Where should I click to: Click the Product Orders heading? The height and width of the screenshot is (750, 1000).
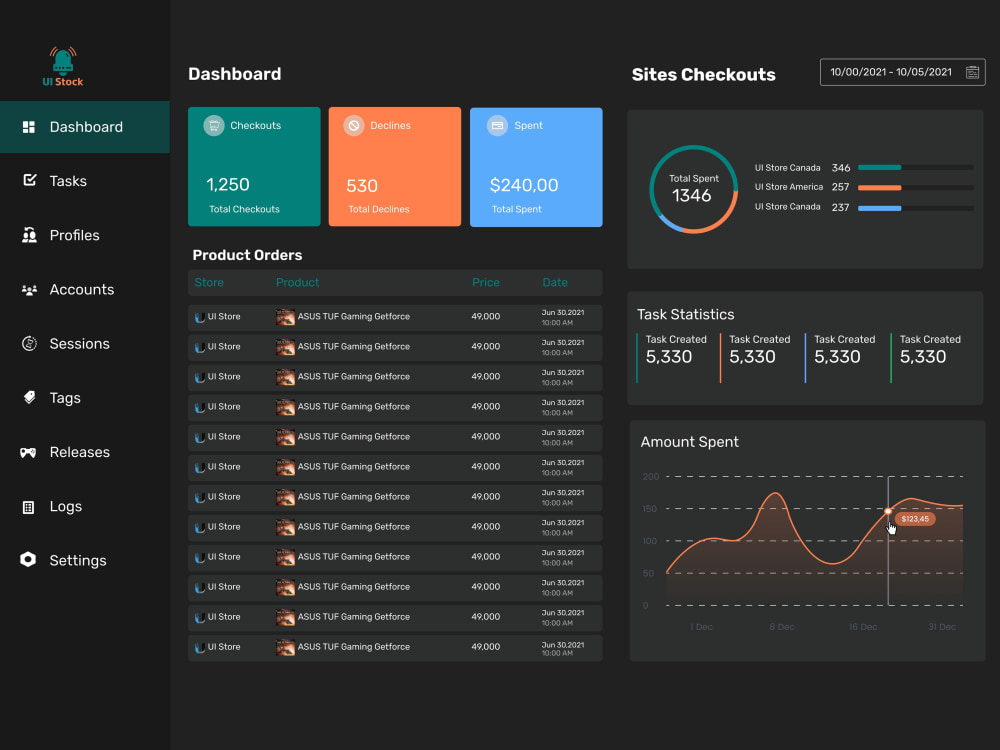(x=247, y=255)
